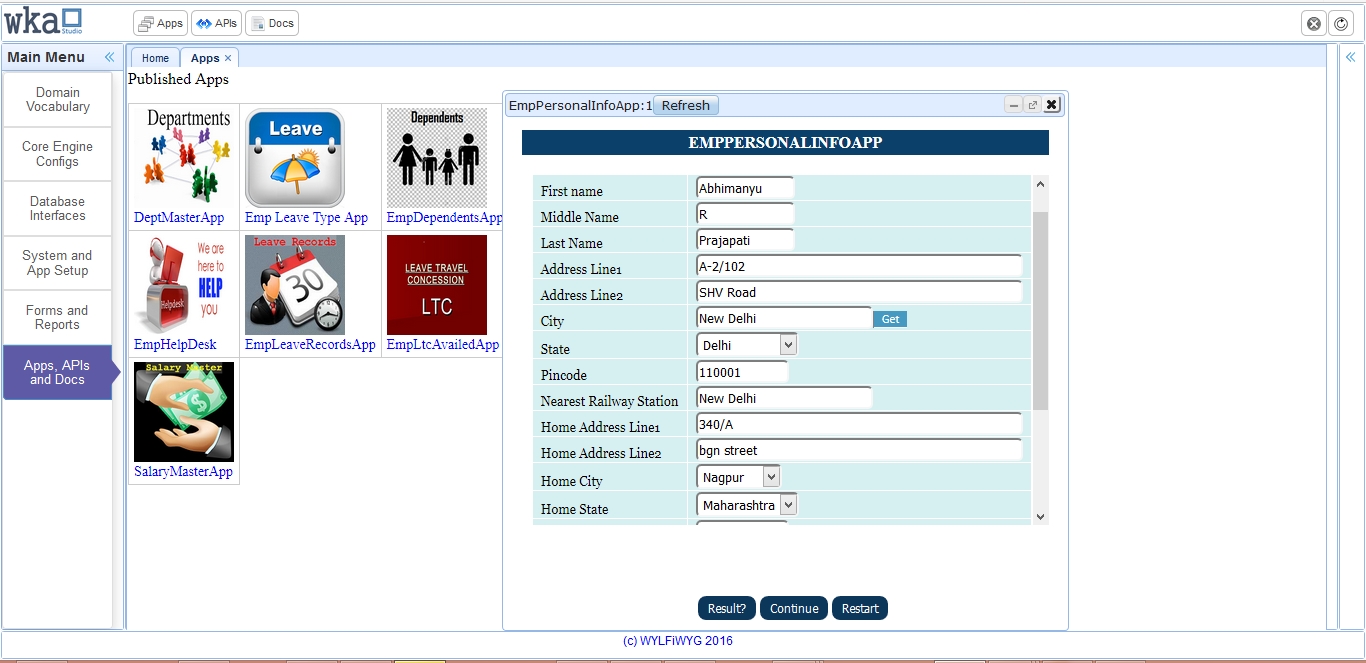Collapse the Main Menu panel
This screenshot has height=663, width=1366.
pyautogui.click(x=109, y=57)
